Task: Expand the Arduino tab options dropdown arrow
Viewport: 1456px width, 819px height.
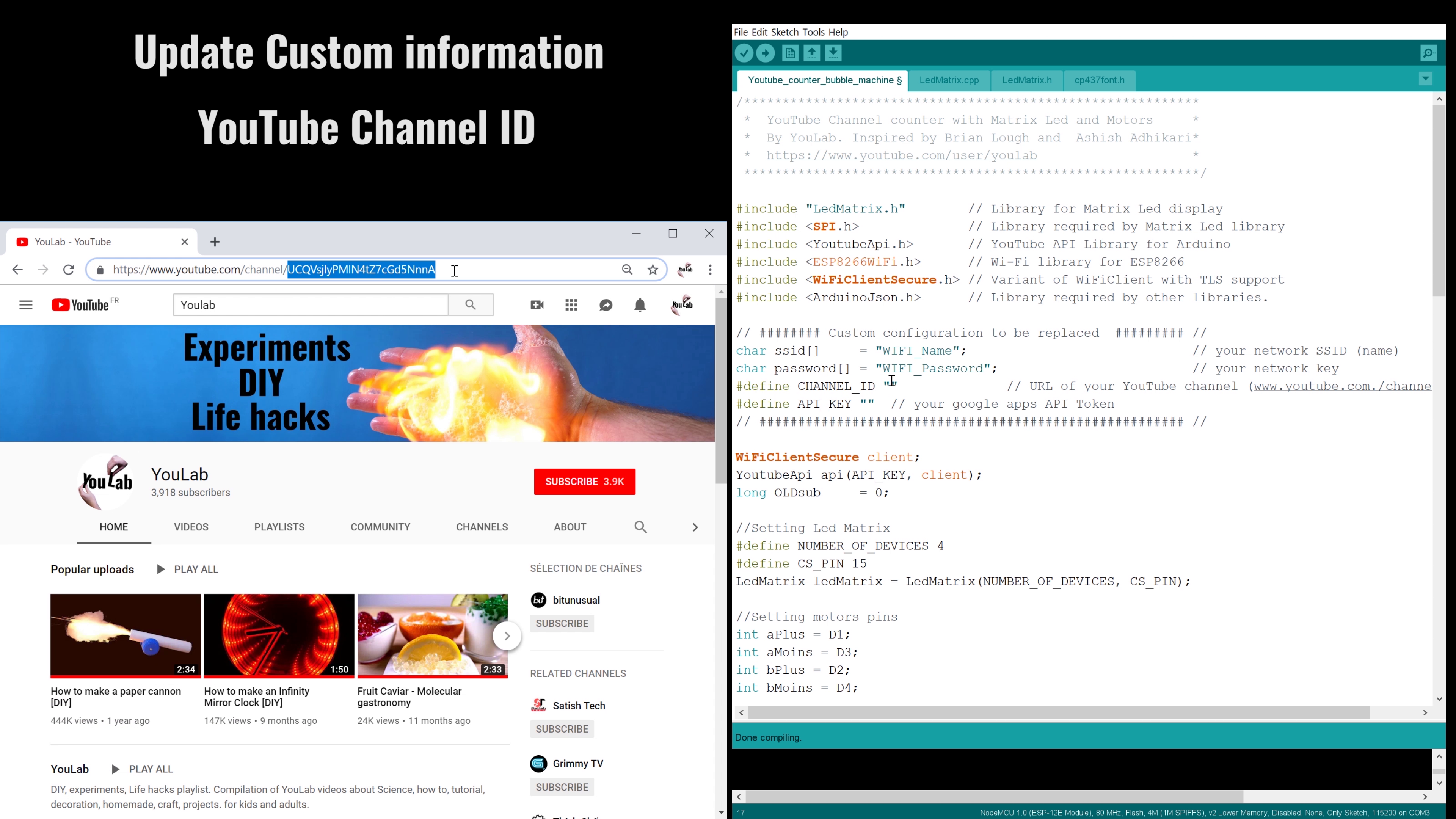Action: [1426, 78]
